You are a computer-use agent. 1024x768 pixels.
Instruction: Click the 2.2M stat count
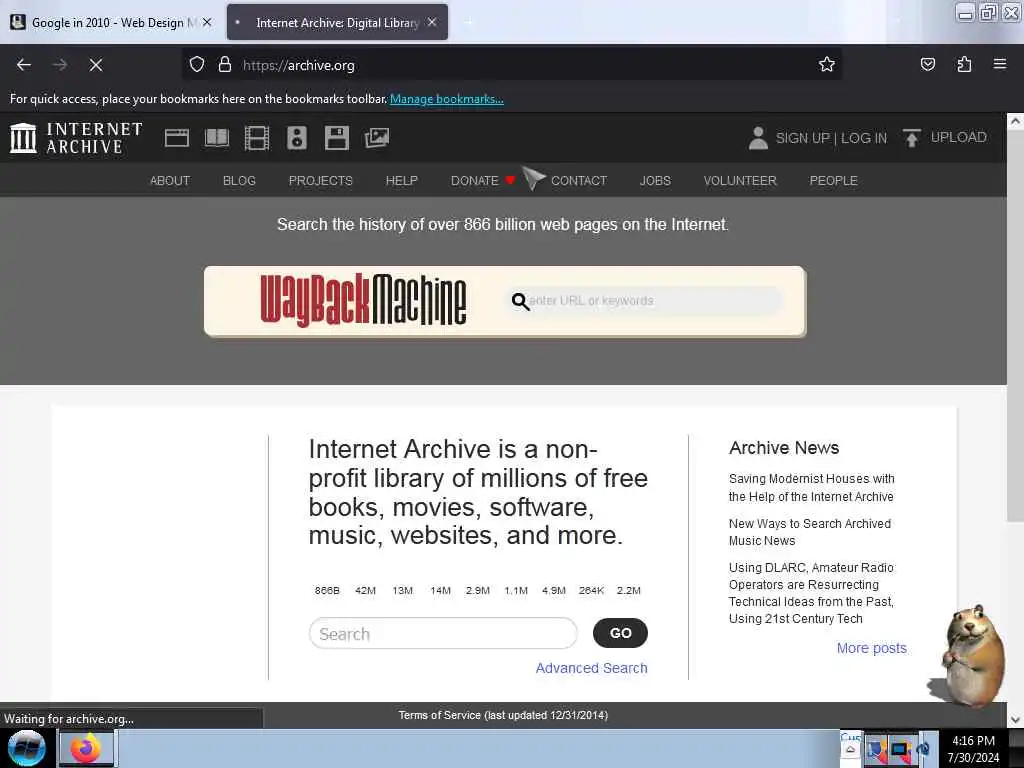[629, 590]
